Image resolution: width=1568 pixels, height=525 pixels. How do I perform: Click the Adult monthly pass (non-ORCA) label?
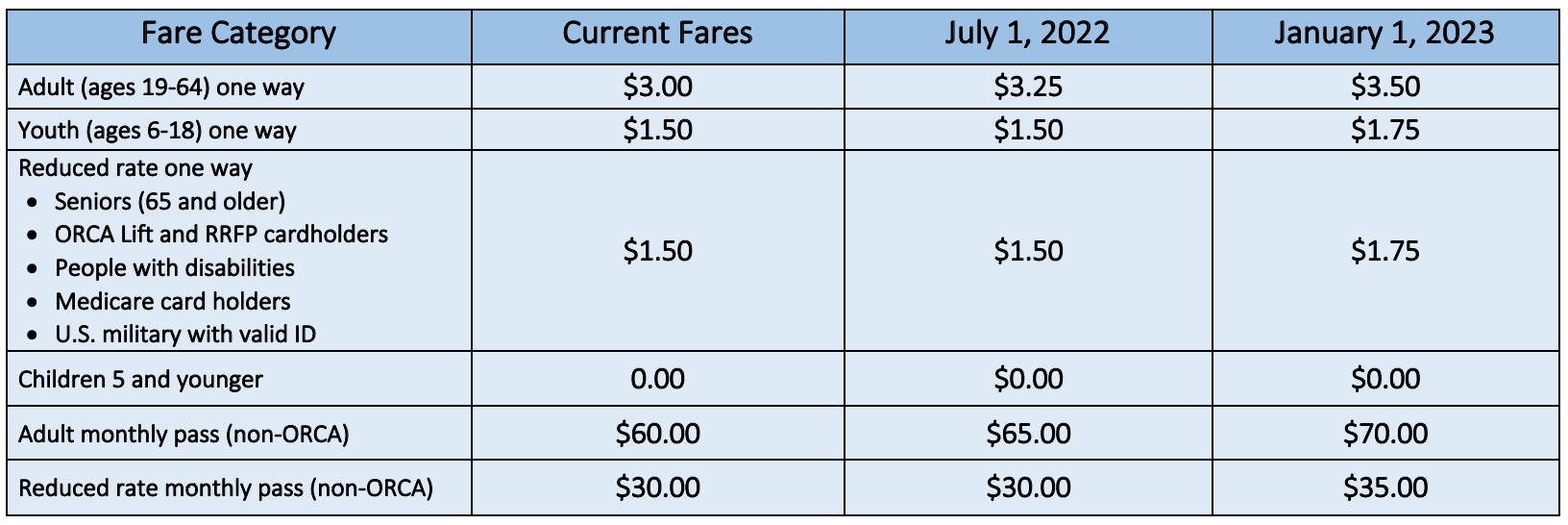(184, 435)
